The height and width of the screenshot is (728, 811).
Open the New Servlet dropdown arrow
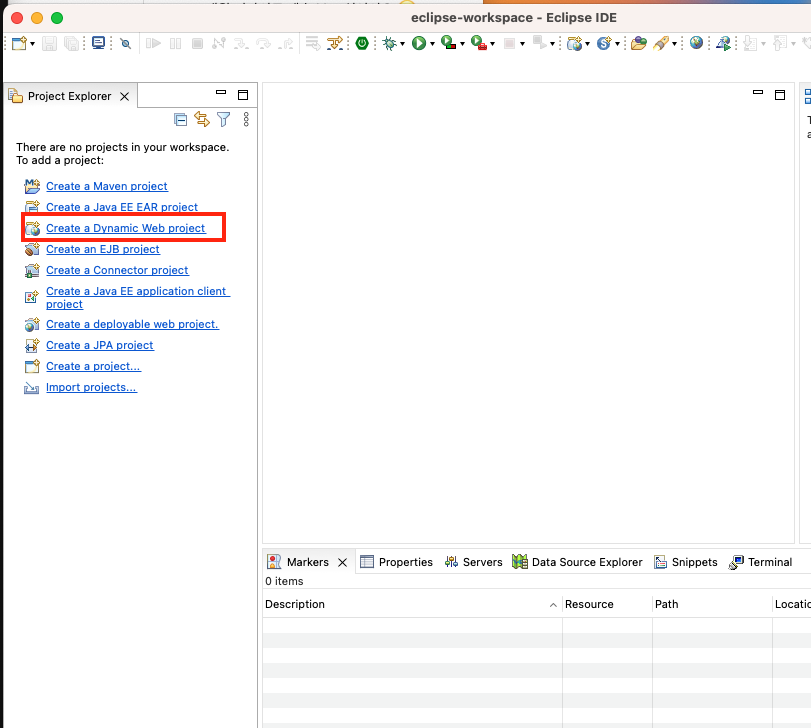[618, 44]
